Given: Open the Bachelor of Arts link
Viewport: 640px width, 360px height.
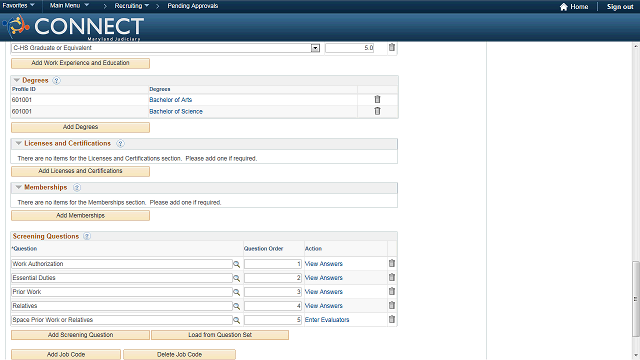Looking at the screenshot, I should coord(171,100).
